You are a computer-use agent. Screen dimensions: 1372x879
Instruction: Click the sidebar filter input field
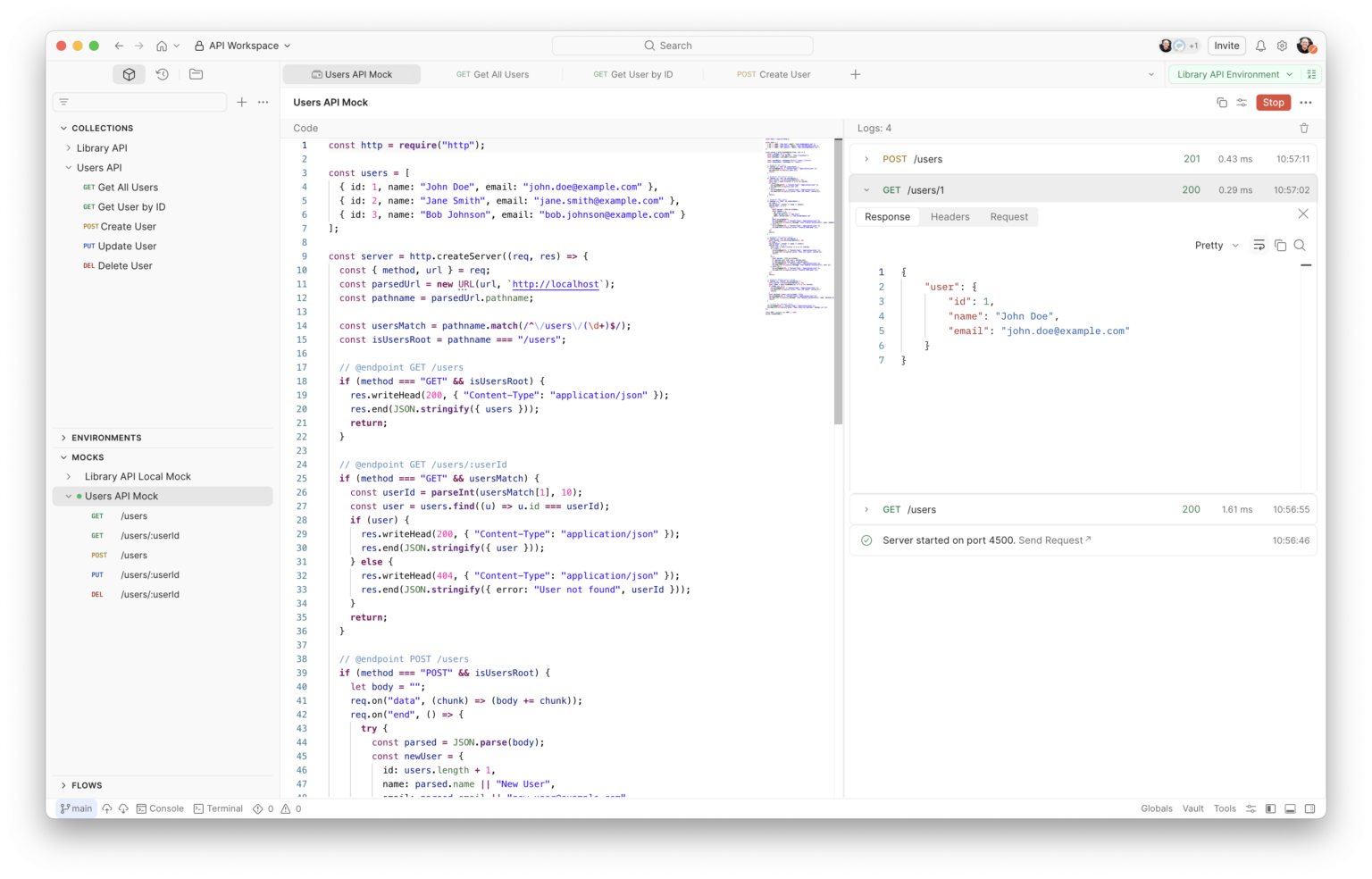point(140,102)
